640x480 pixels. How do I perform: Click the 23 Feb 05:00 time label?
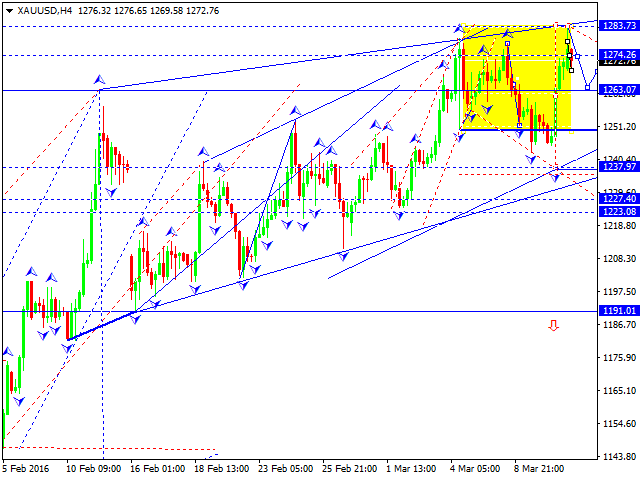tap(286, 469)
